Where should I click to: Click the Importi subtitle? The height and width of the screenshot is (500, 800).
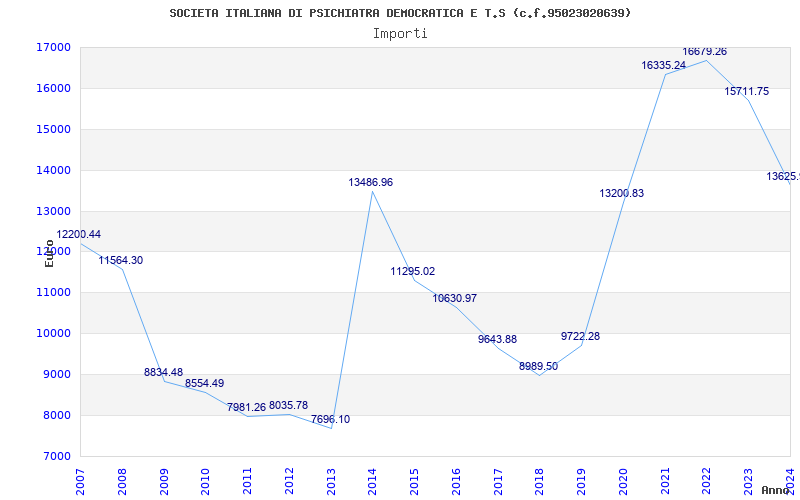[x=400, y=34]
